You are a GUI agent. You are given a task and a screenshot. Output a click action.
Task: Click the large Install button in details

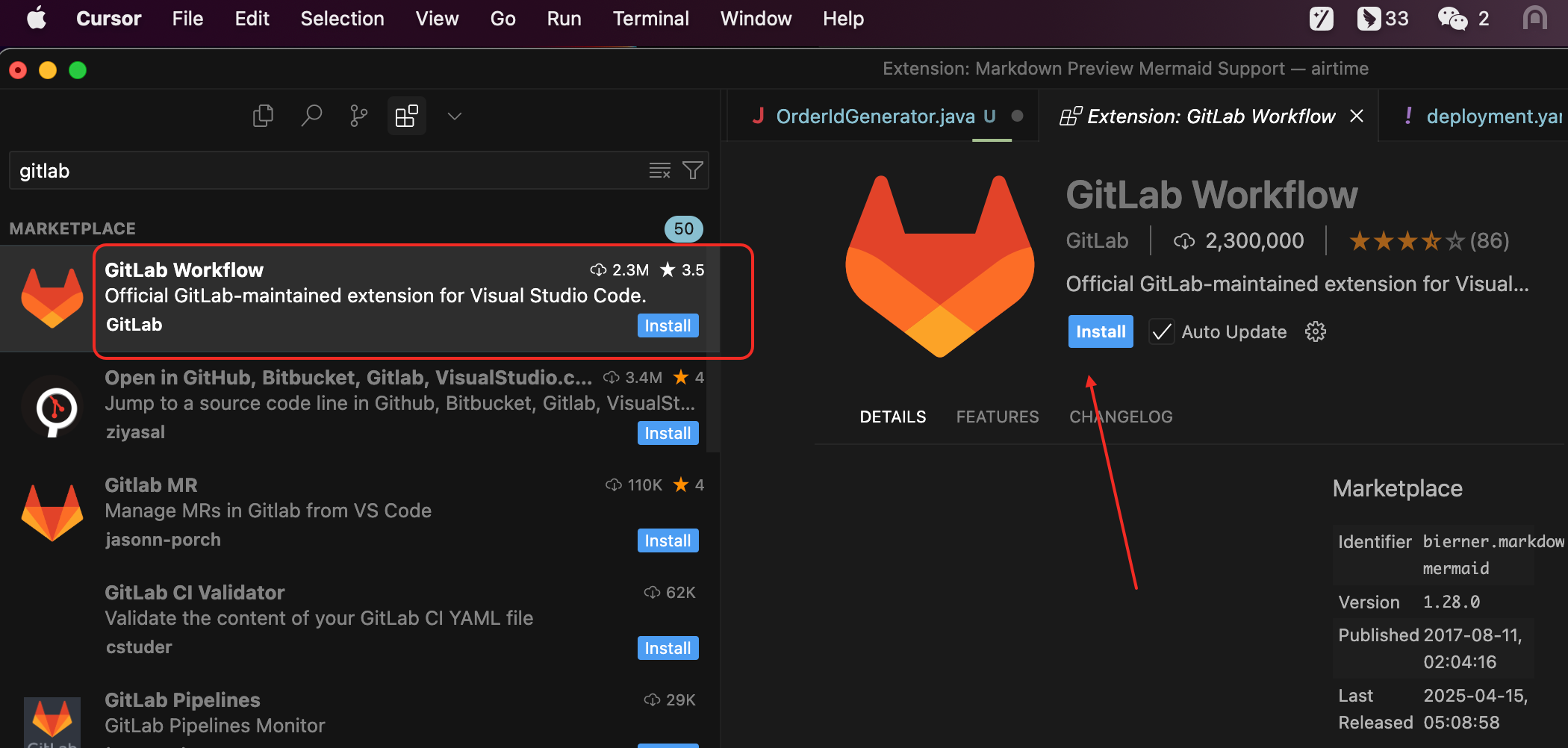1101,331
